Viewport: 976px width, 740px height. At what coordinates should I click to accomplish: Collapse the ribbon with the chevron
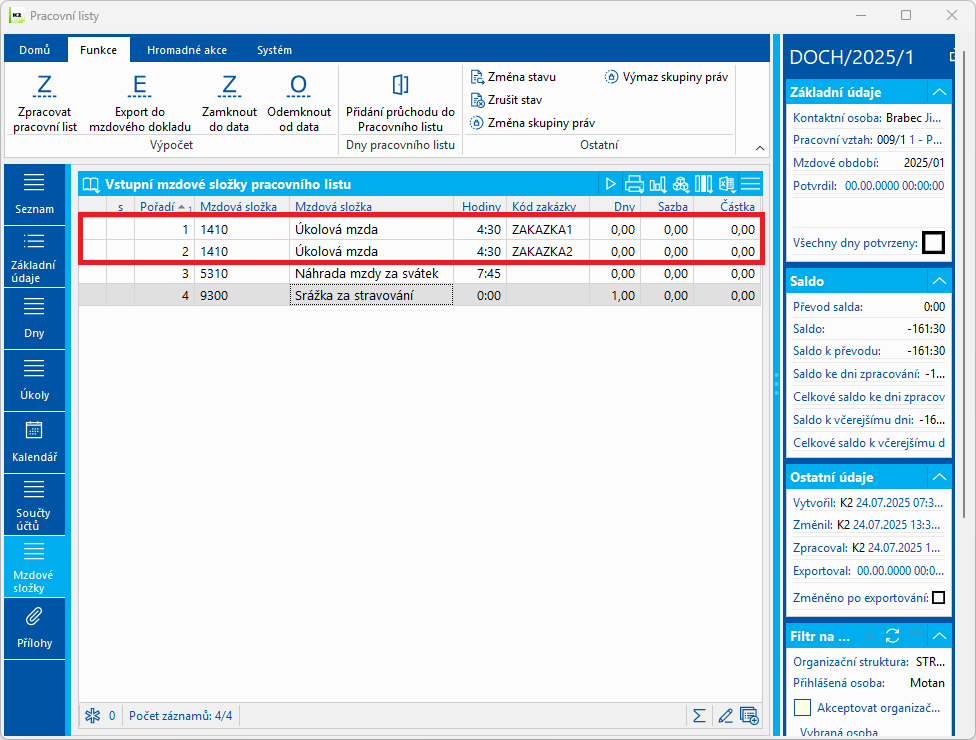coord(759,148)
